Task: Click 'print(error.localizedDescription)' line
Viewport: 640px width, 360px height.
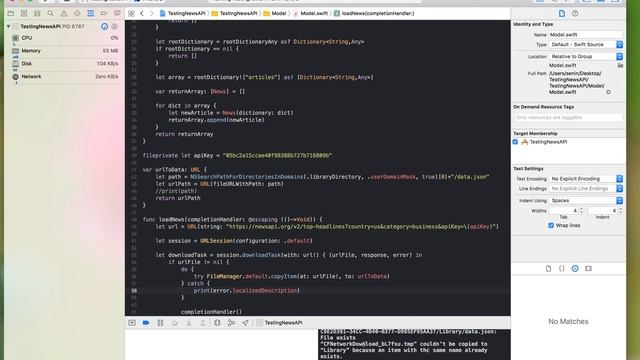Action: tap(247, 291)
